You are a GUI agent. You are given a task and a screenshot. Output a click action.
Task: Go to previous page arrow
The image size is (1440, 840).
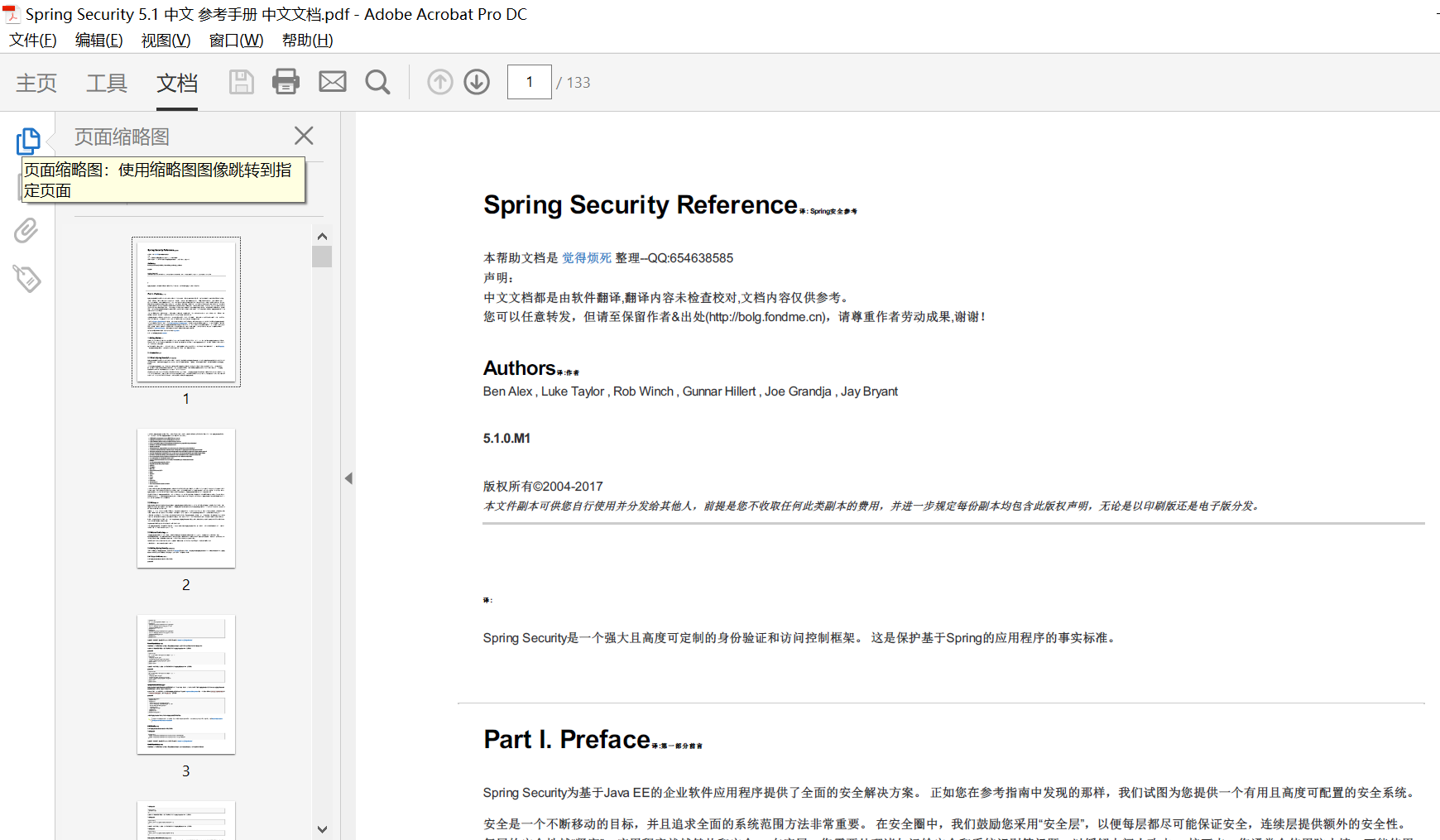pyautogui.click(x=440, y=82)
